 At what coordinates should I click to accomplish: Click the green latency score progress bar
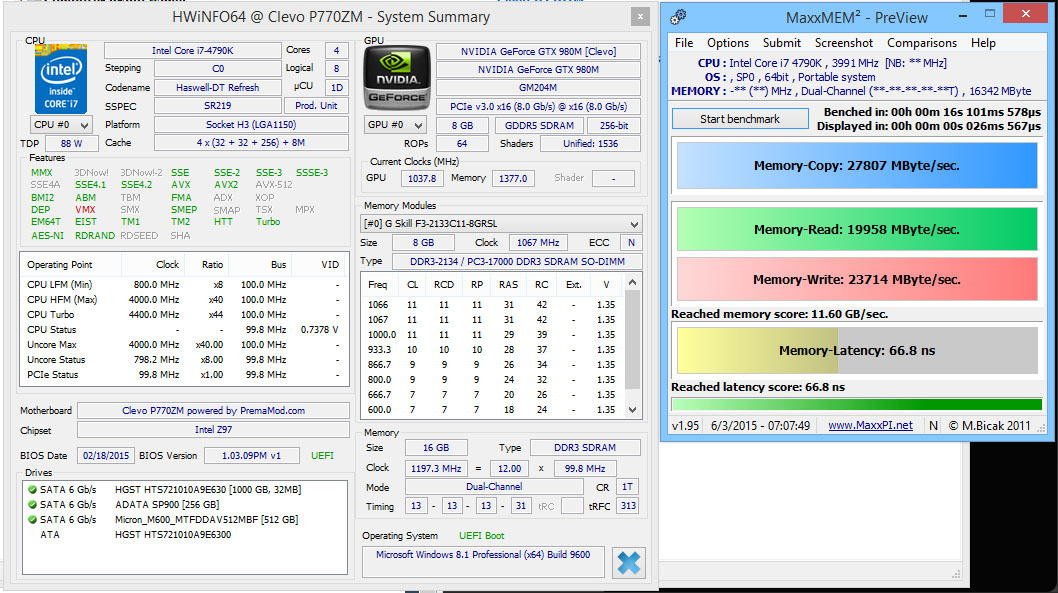[x=857, y=405]
